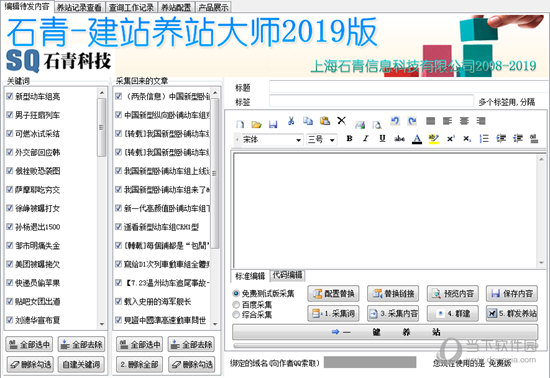Viewport: 550px width, 378px height.
Task: Click 保存内容 save button
Action: pyautogui.click(x=512, y=293)
